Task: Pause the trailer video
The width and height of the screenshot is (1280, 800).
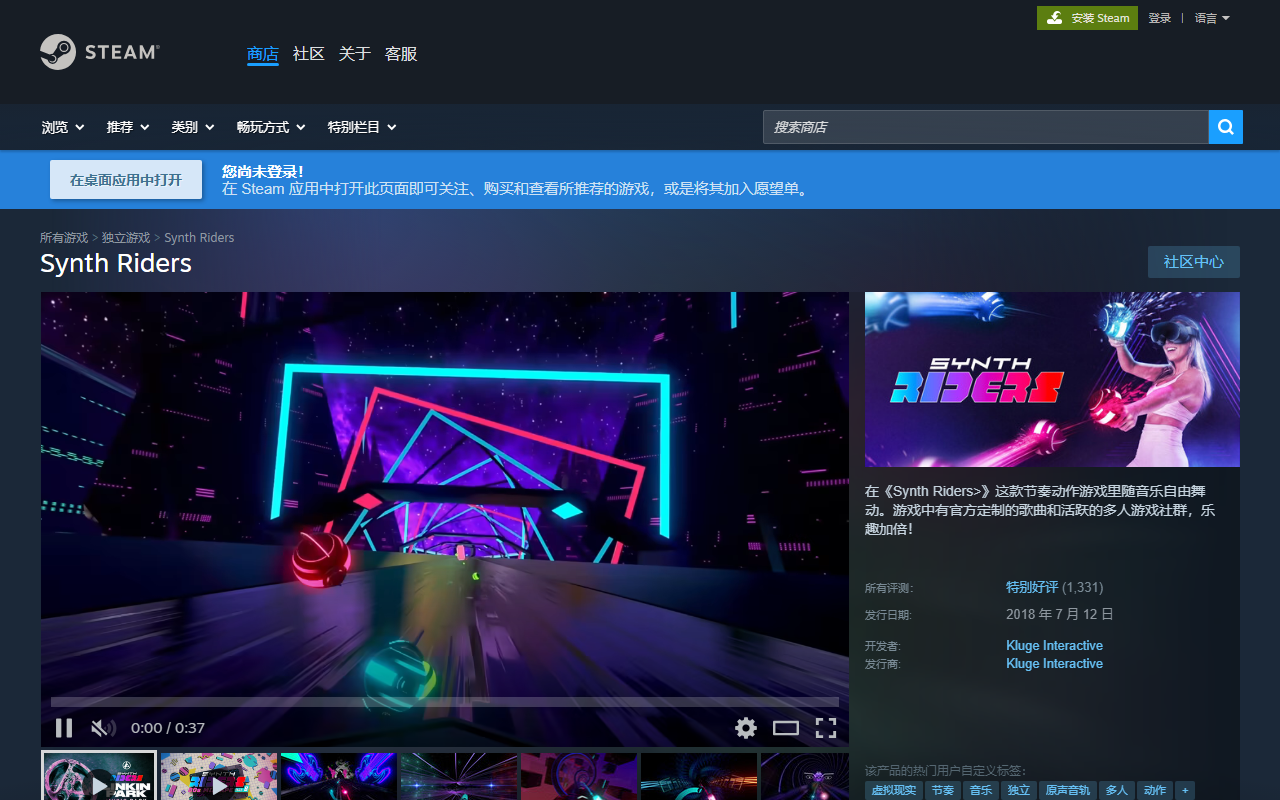Action: pyautogui.click(x=64, y=728)
